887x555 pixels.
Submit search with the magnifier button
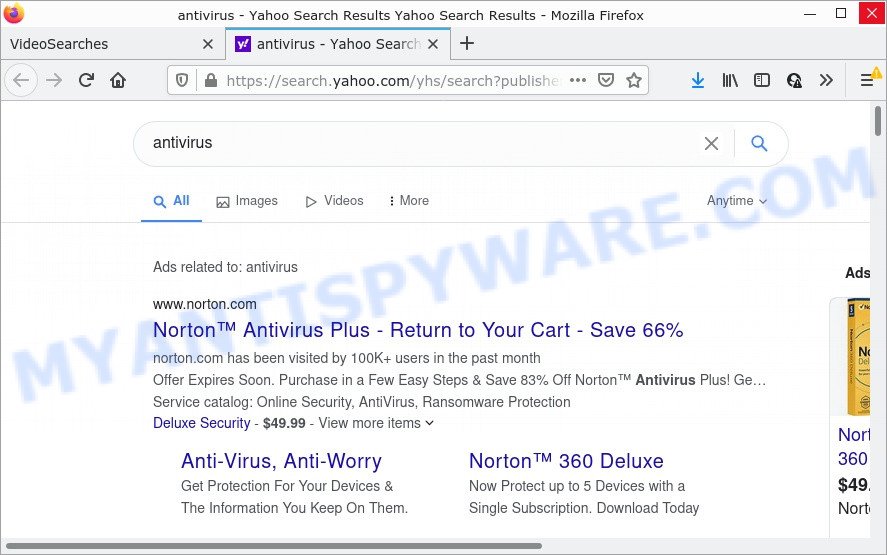click(x=759, y=143)
